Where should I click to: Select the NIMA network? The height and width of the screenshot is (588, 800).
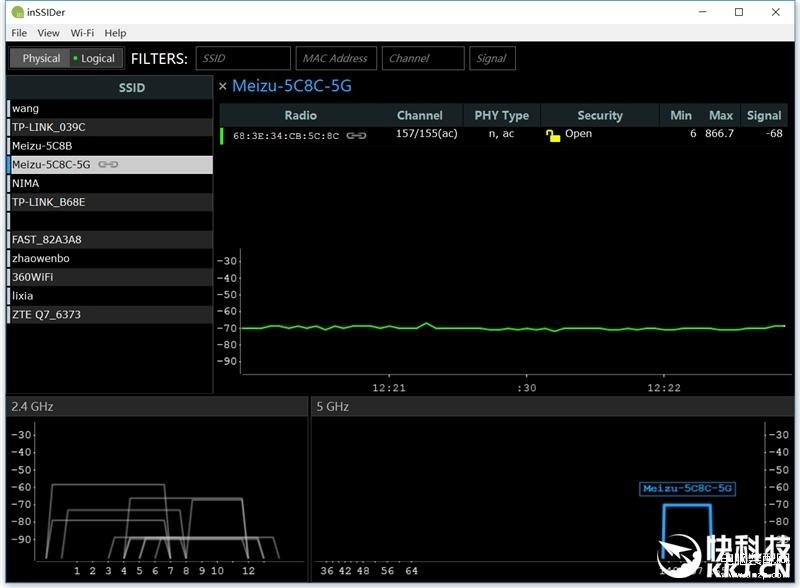click(110, 183)
